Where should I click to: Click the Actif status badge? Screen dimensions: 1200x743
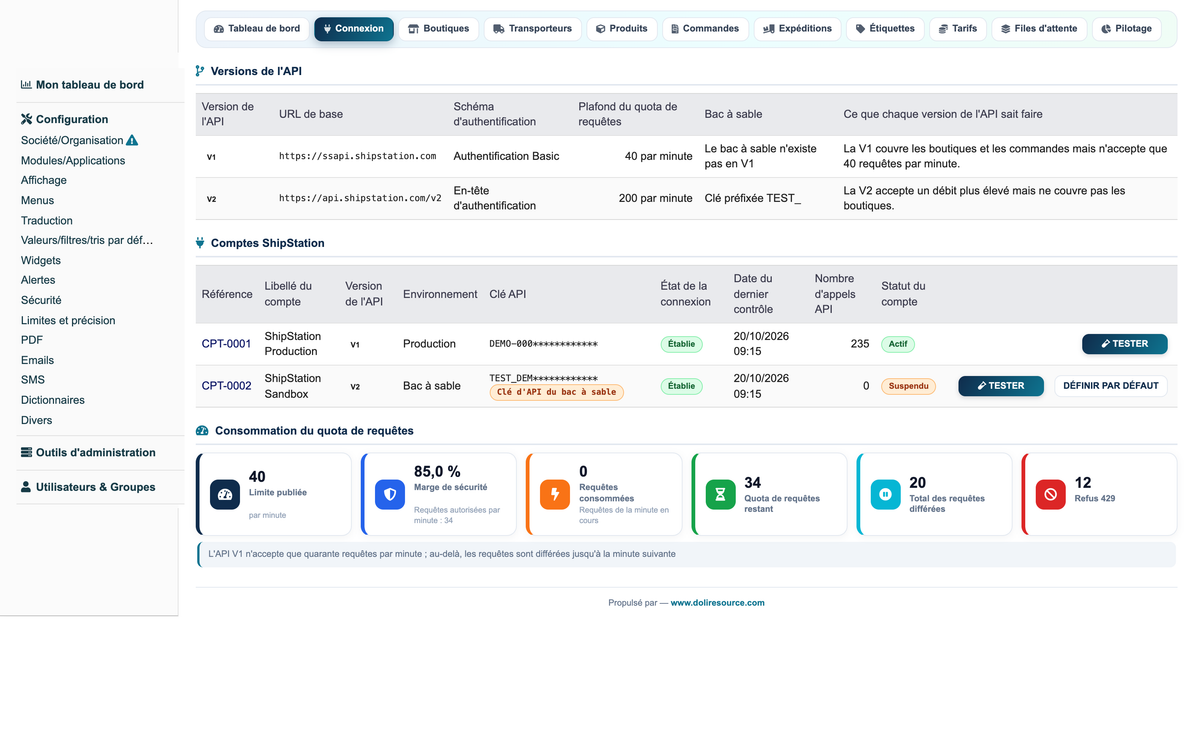pos(898,344)
